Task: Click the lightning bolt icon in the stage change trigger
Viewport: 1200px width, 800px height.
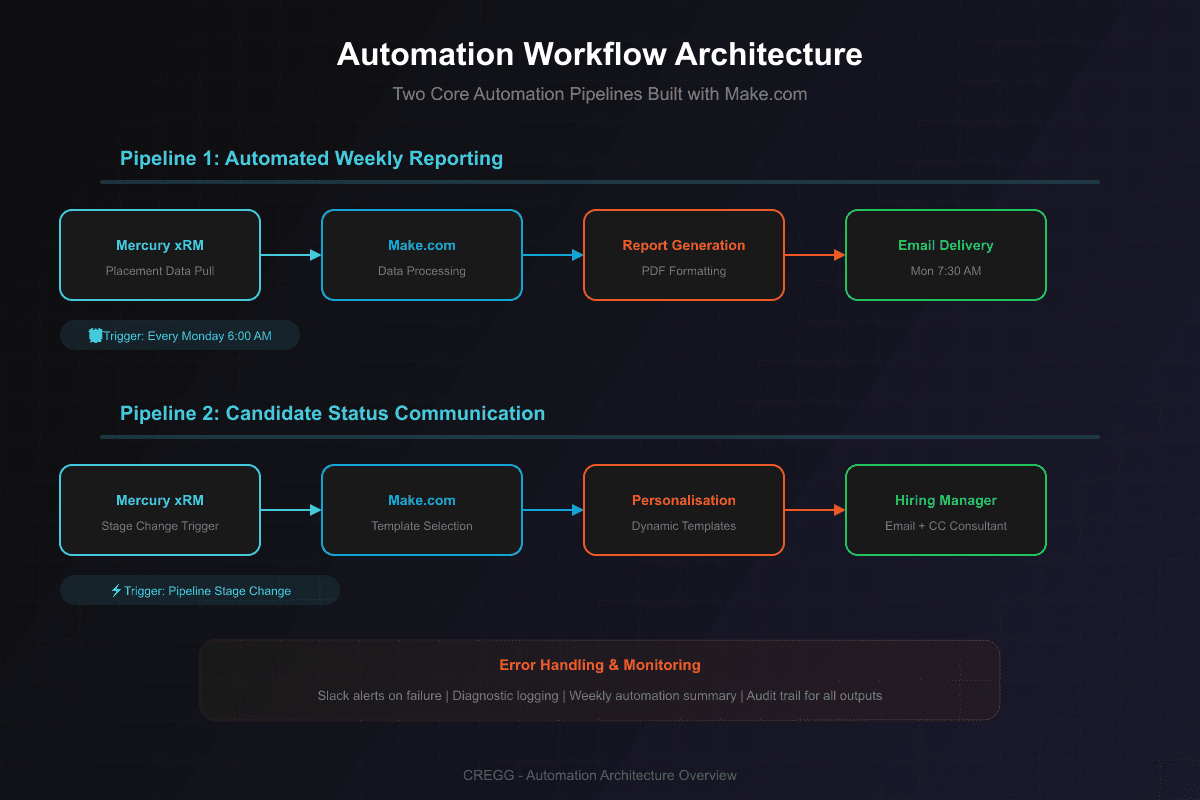Action: (x=116, y=591)
